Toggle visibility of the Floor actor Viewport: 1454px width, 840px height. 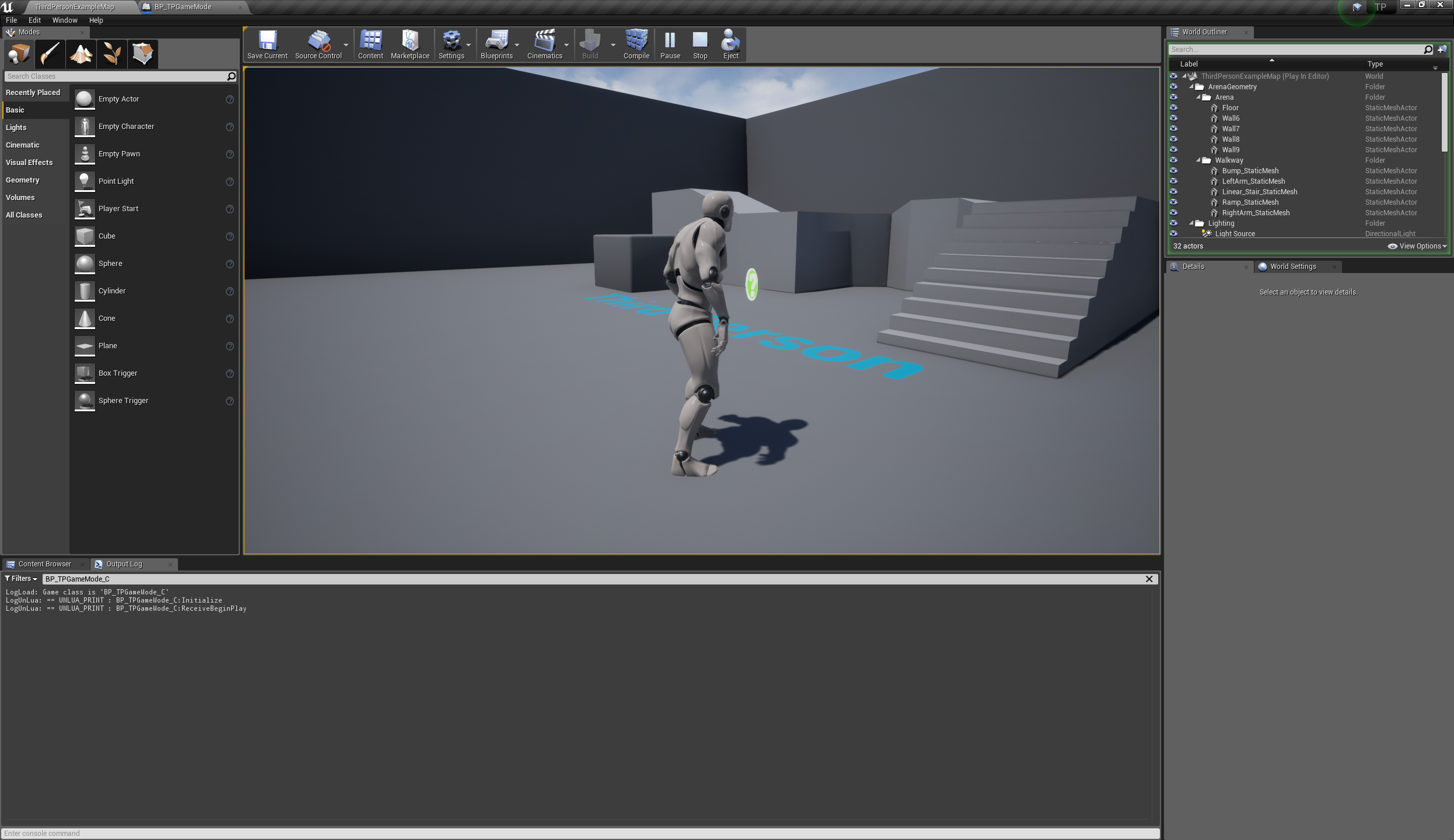[1173, 107]
